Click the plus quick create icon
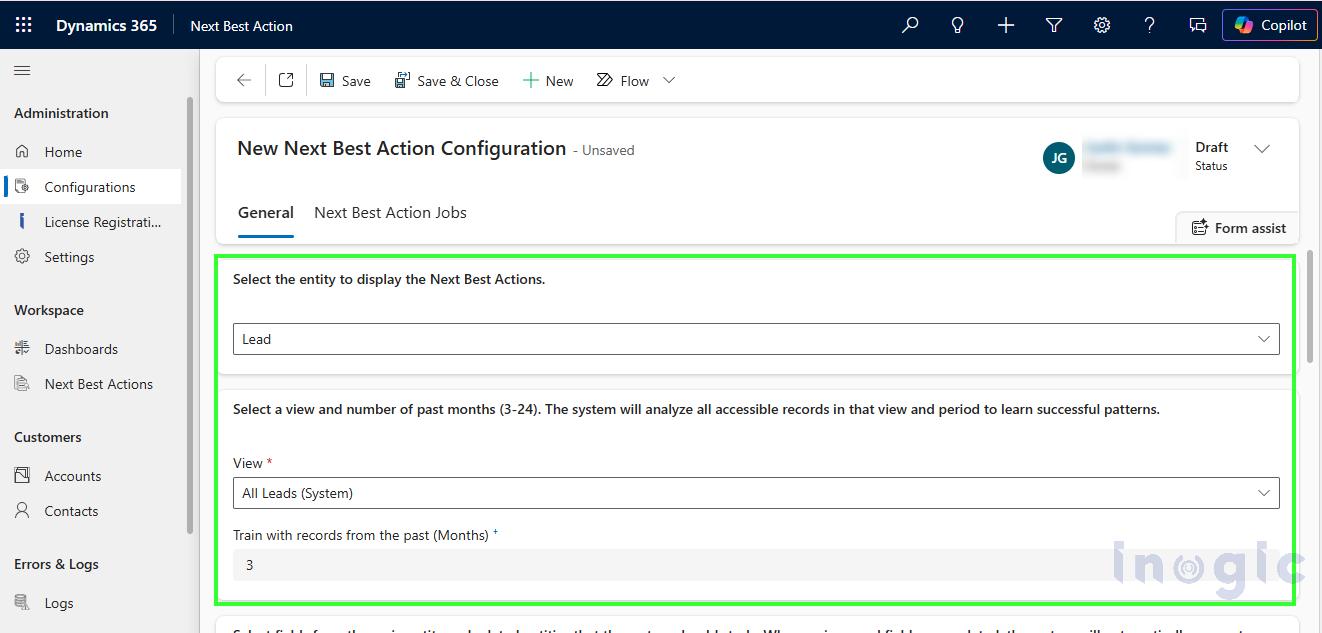Screen dimensions: 1322x633 pyautogui.click(x=1005, y=26)
